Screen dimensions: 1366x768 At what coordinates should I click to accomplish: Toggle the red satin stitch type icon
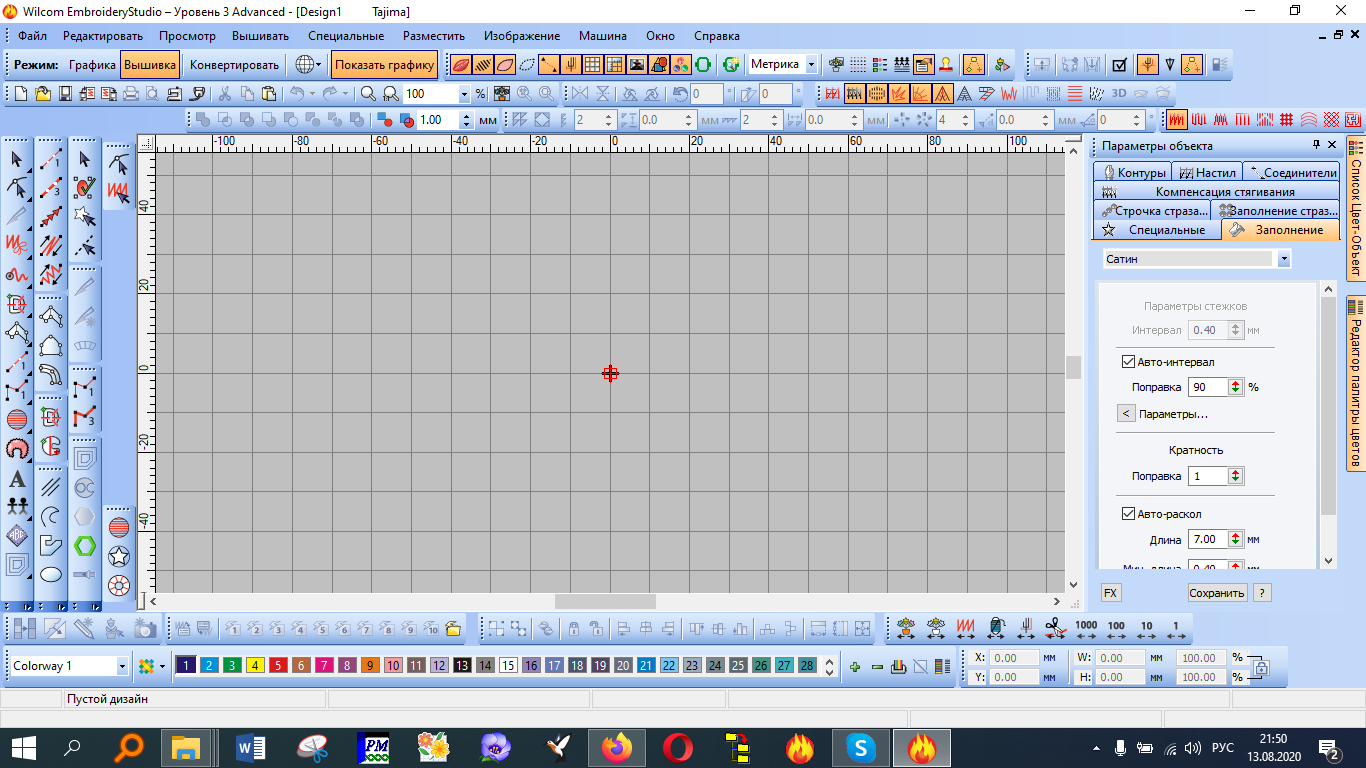[1178, 119]
